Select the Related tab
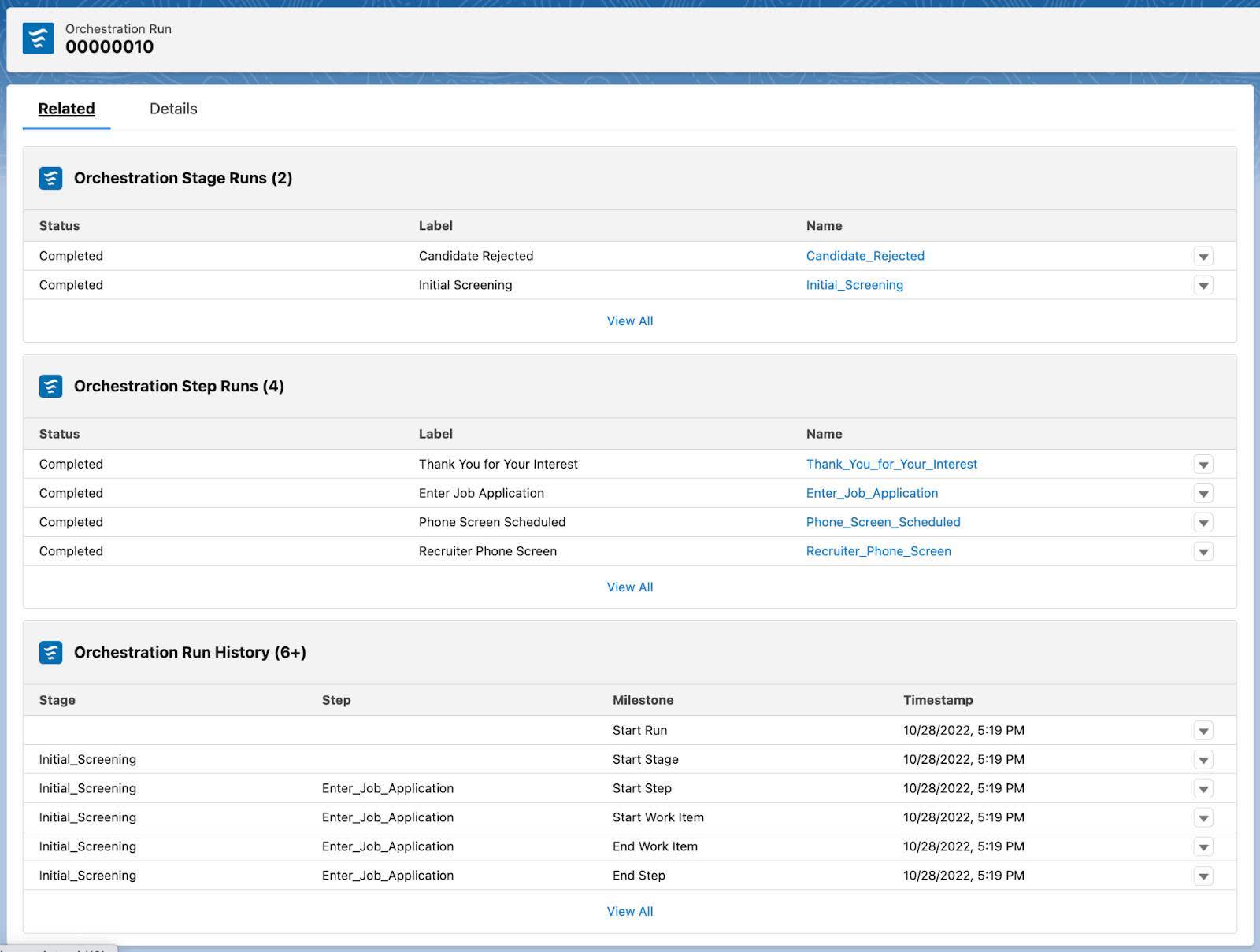Screen dimensions: 1260x952 pyautogui.click(x=66, y=109)
